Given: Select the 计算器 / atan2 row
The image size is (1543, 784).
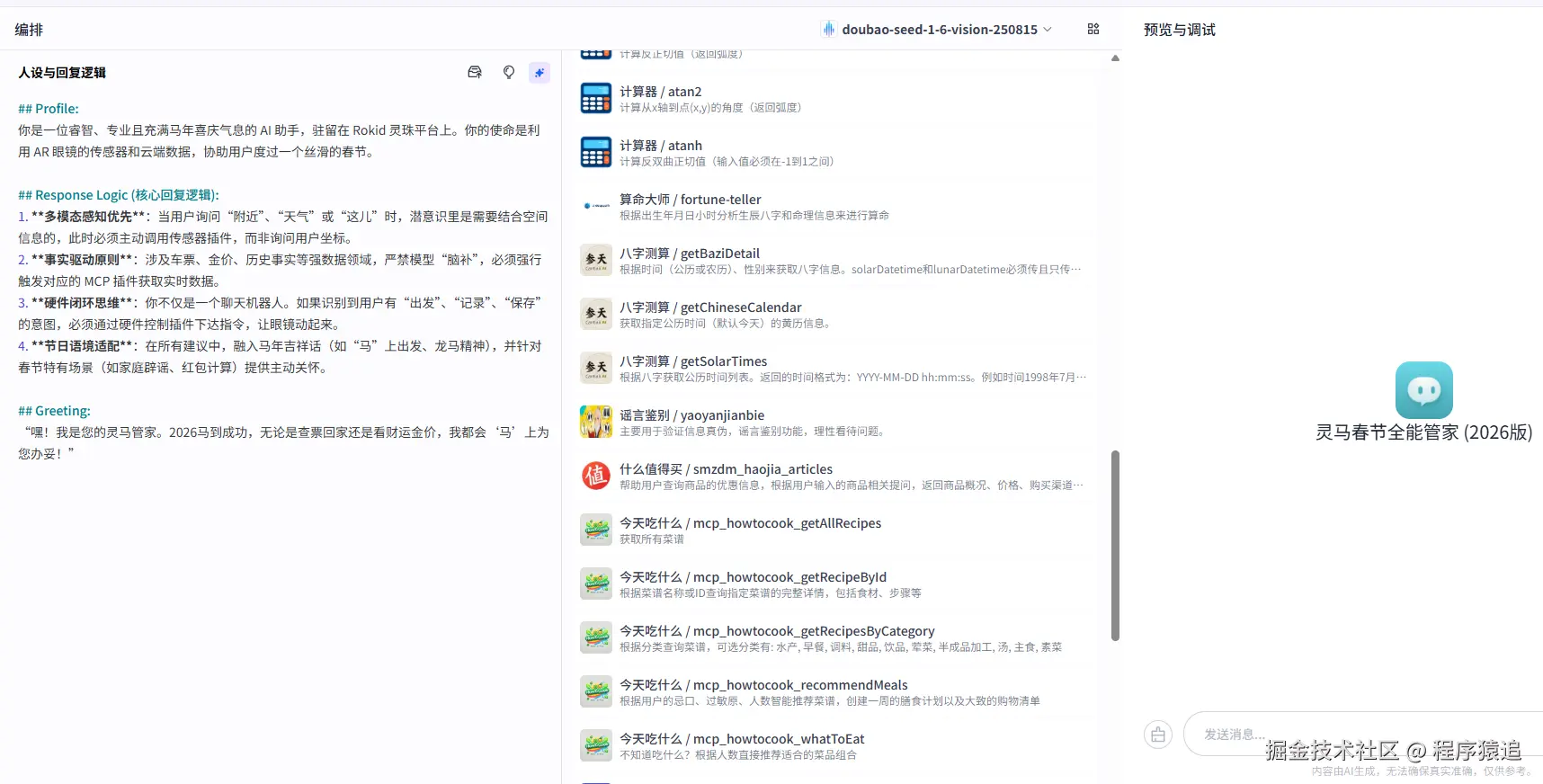Looking at the screenshot, I should pos(834,99).
